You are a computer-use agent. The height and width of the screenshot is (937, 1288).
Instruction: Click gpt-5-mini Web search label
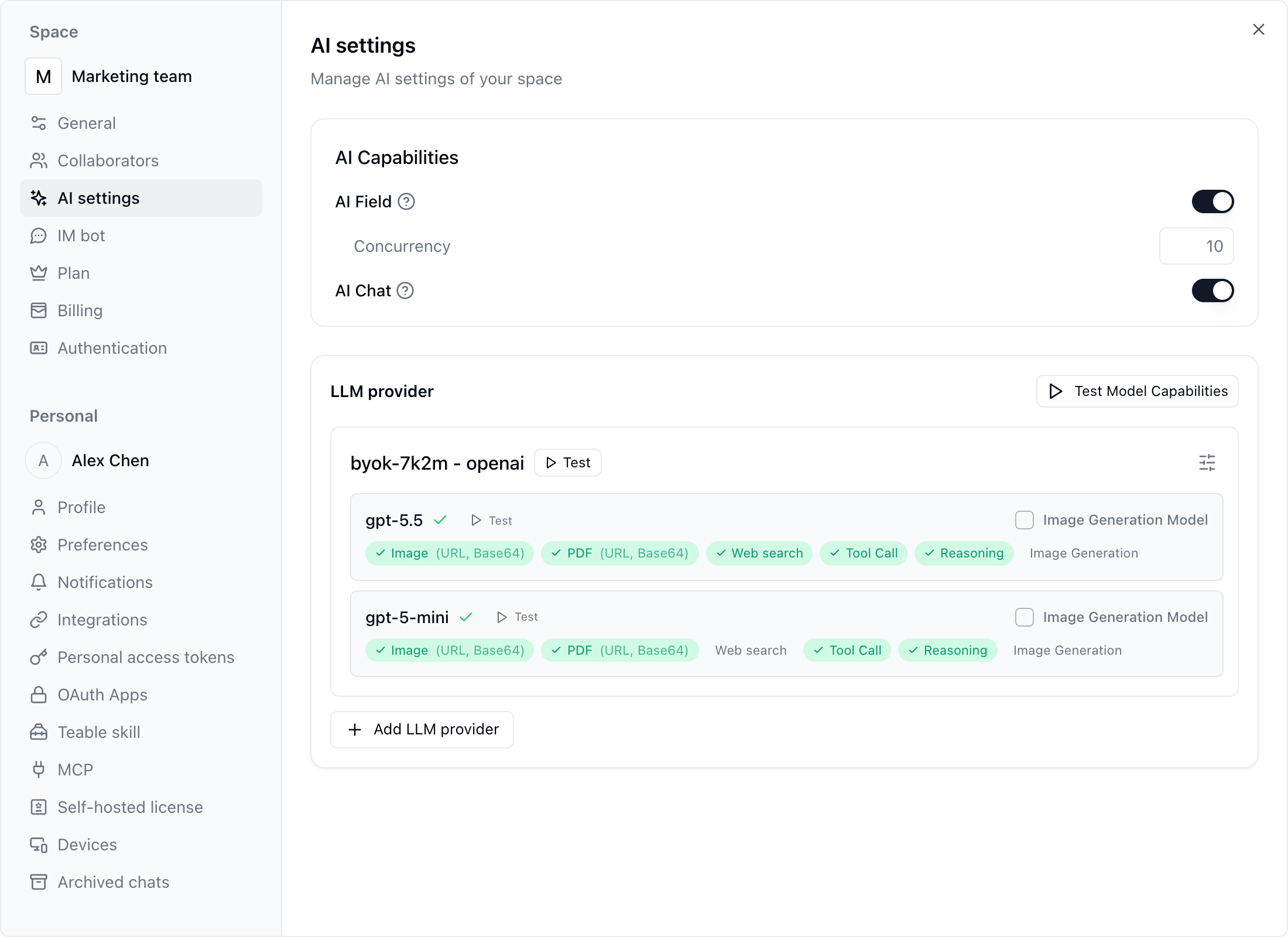751,651
